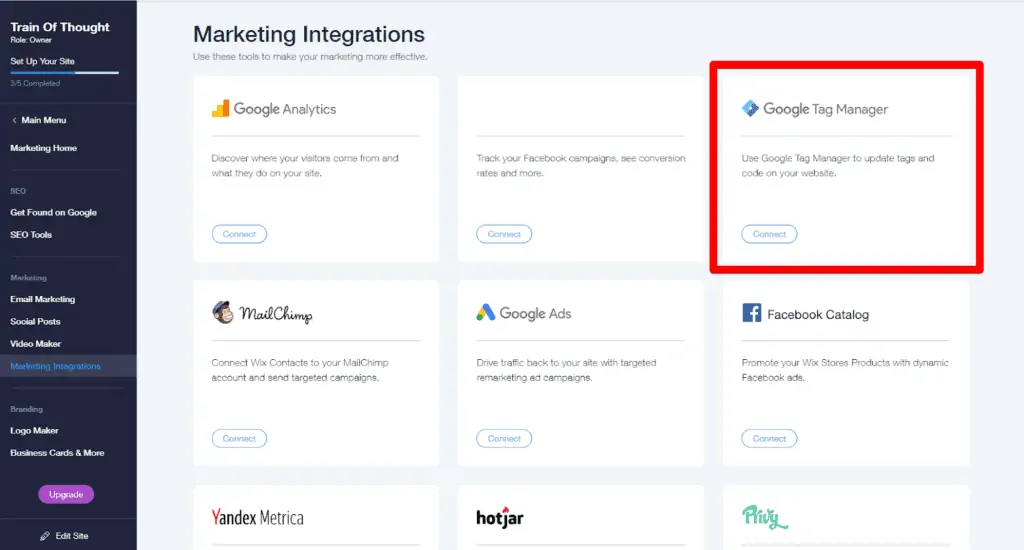Click the Set Up Your Site link
The width and height of the screenshot is (1024, 550).
click(42, 61)
